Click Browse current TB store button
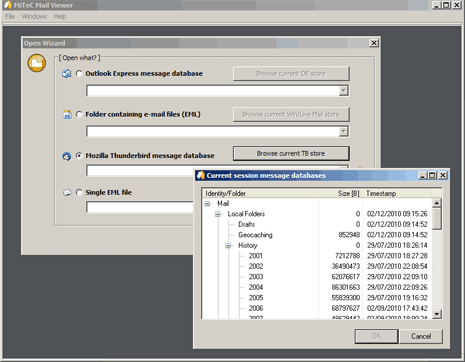 [x=291, y=153]
